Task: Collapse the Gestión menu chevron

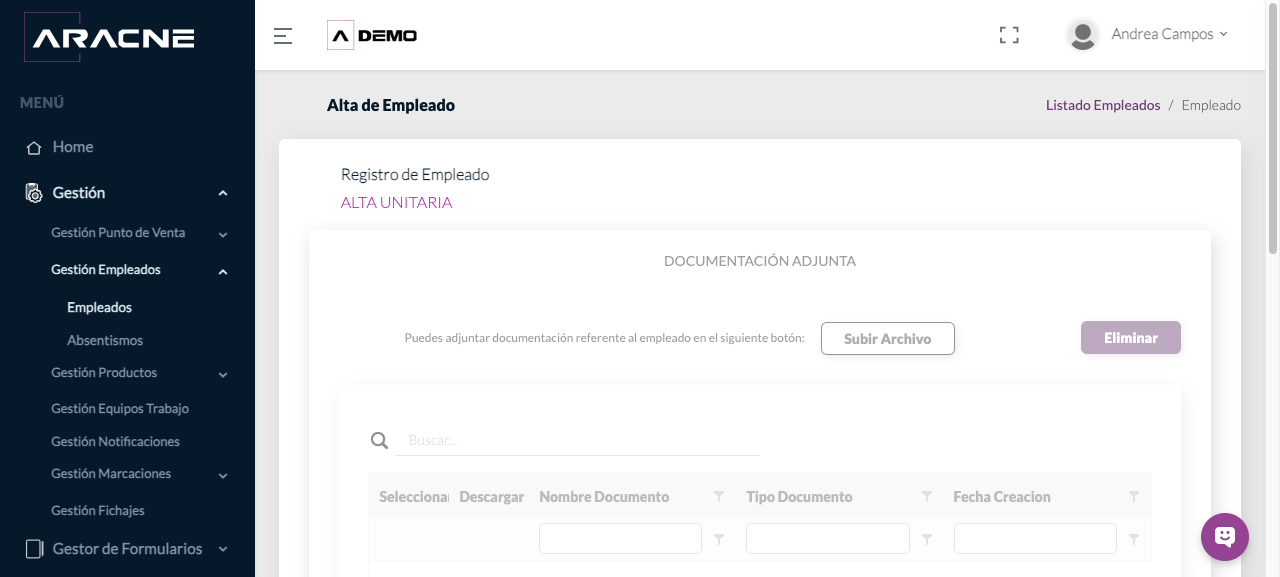Action: 223,193
